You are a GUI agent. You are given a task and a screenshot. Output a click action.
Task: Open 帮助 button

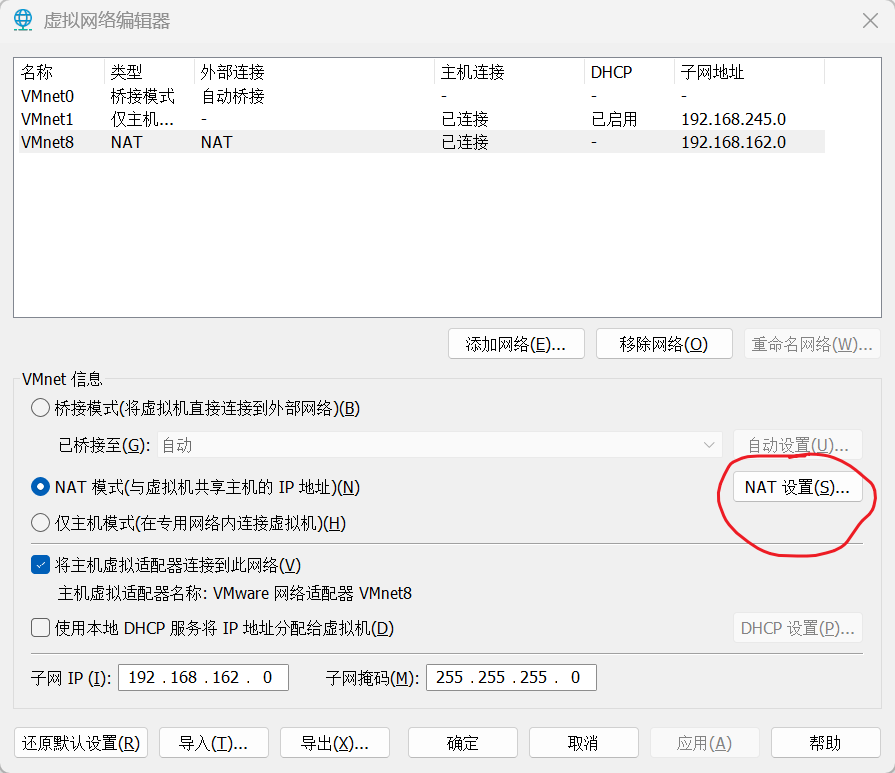[x=825, y=743]
